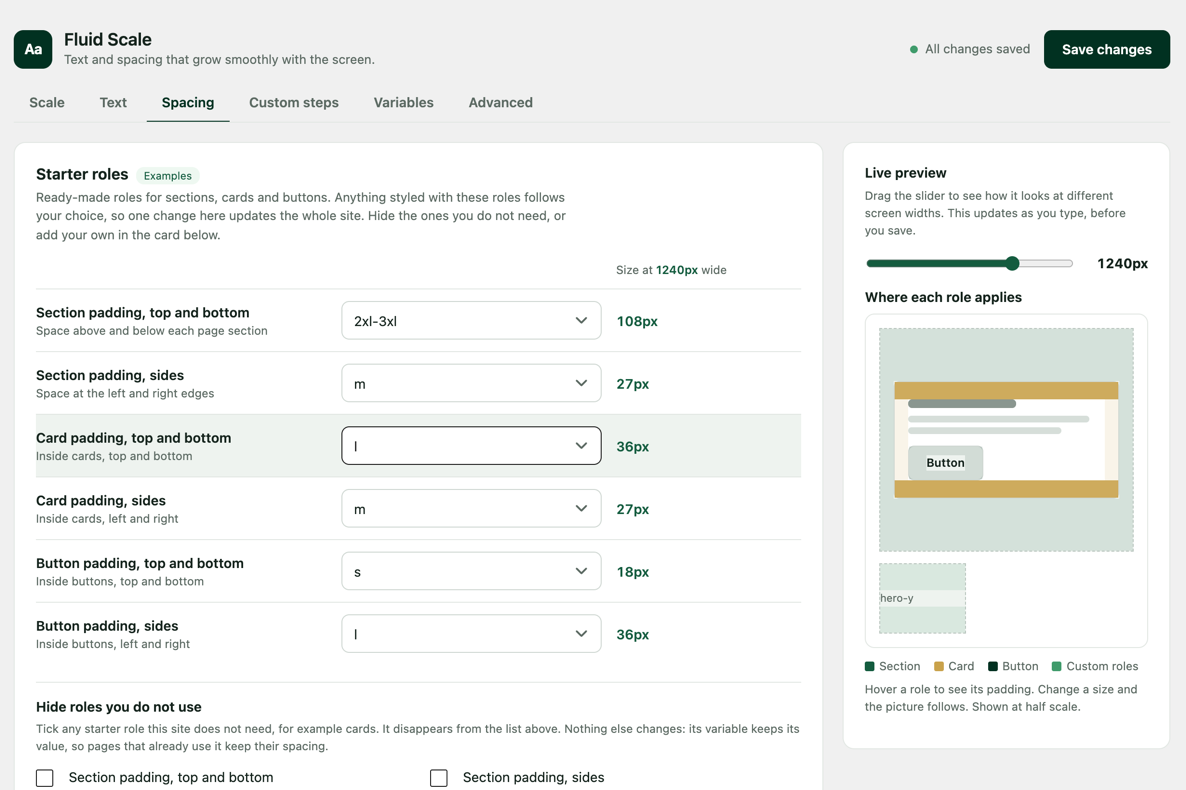Screen dimensions: 1186x790
Task: Click the green saved-status dot
Action: [x=914, y=49]
